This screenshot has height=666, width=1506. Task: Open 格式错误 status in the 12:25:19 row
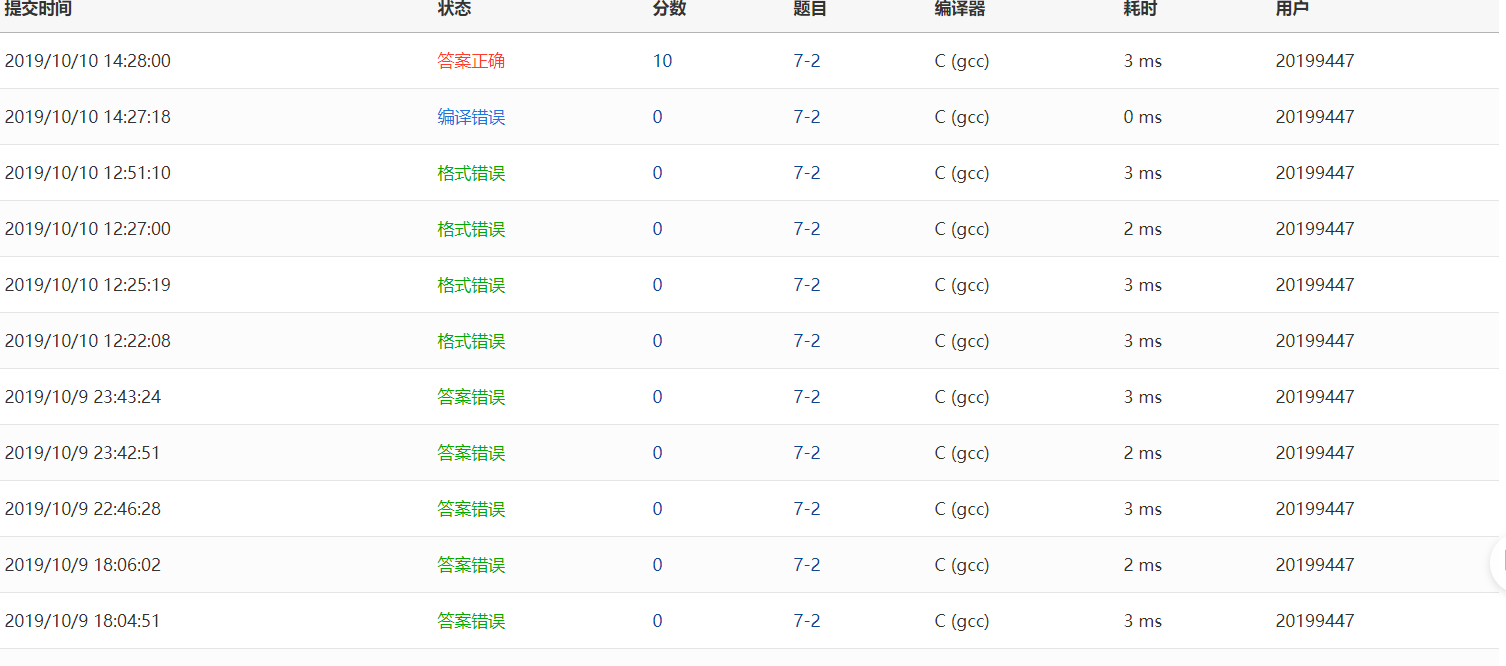[471, 285]
